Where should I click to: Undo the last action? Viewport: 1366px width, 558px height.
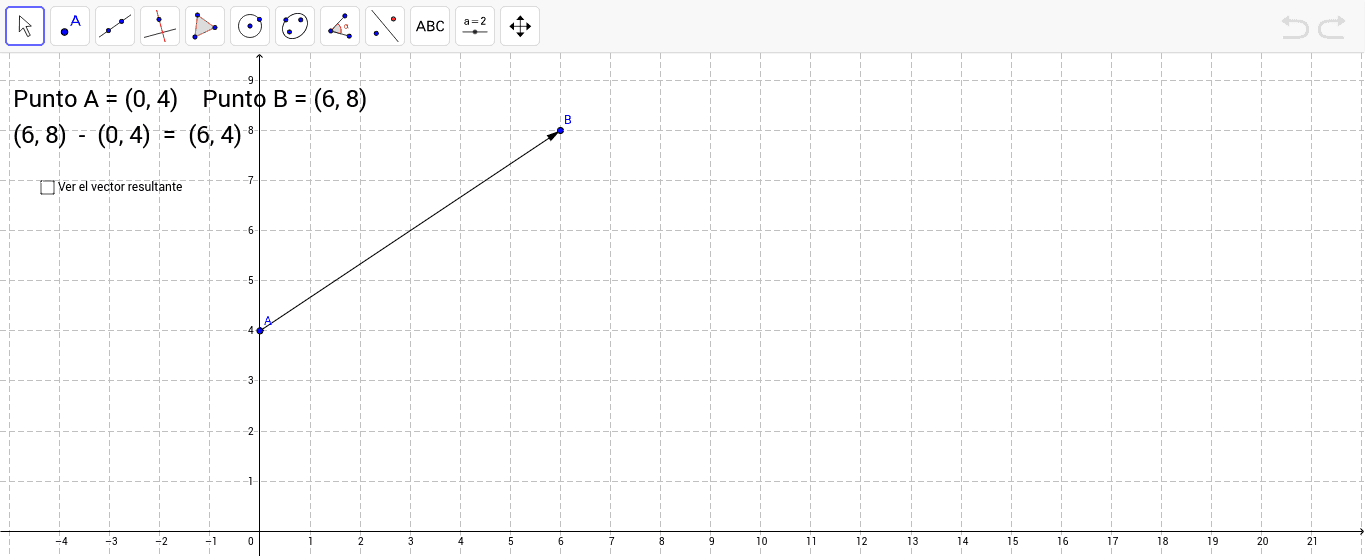[1295, 28]
